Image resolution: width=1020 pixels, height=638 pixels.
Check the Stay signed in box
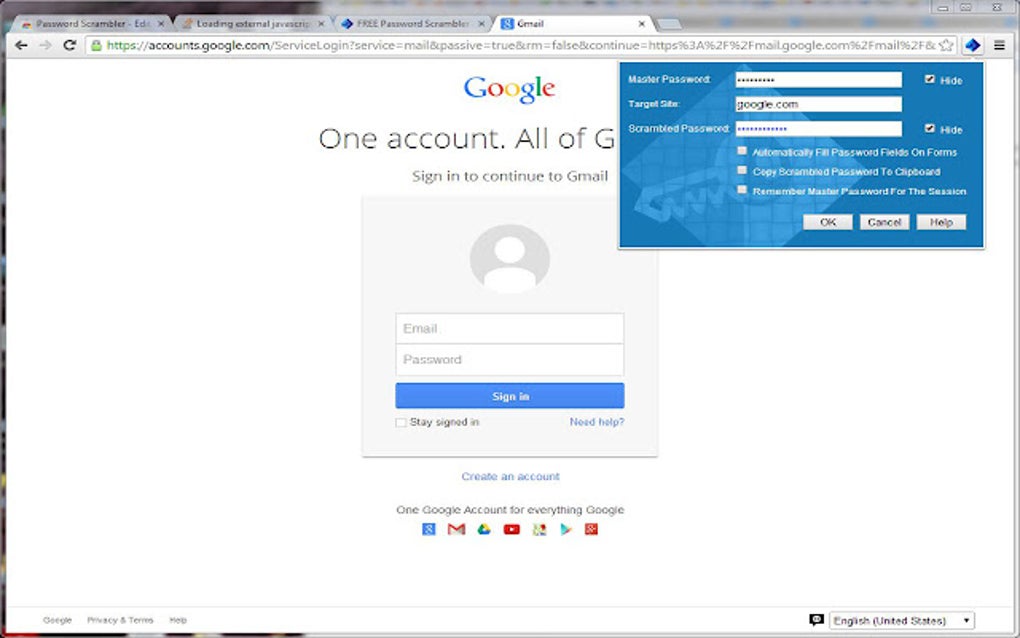(401, 423)
